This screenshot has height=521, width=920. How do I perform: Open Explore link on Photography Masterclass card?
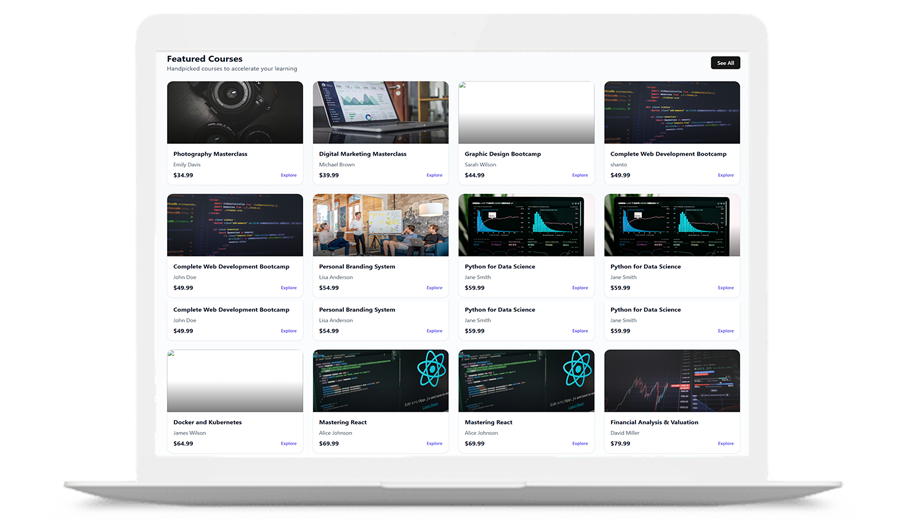click(x=289, y=175)
